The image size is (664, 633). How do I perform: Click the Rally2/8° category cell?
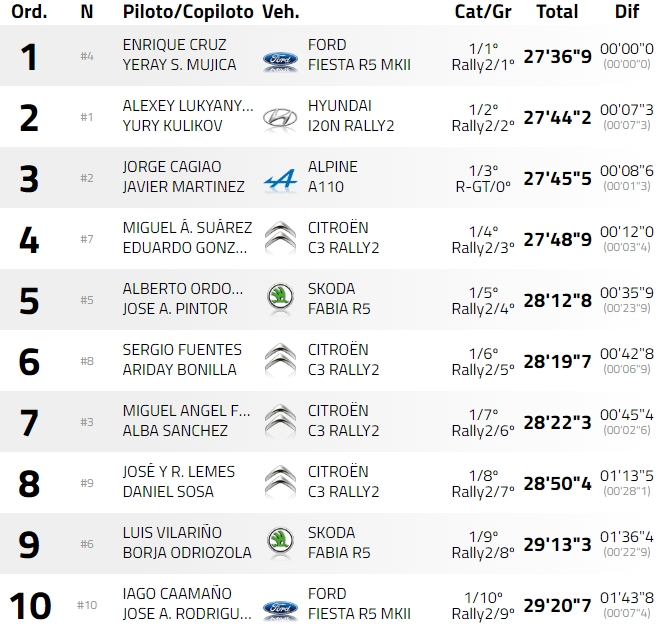click(483, 552)
